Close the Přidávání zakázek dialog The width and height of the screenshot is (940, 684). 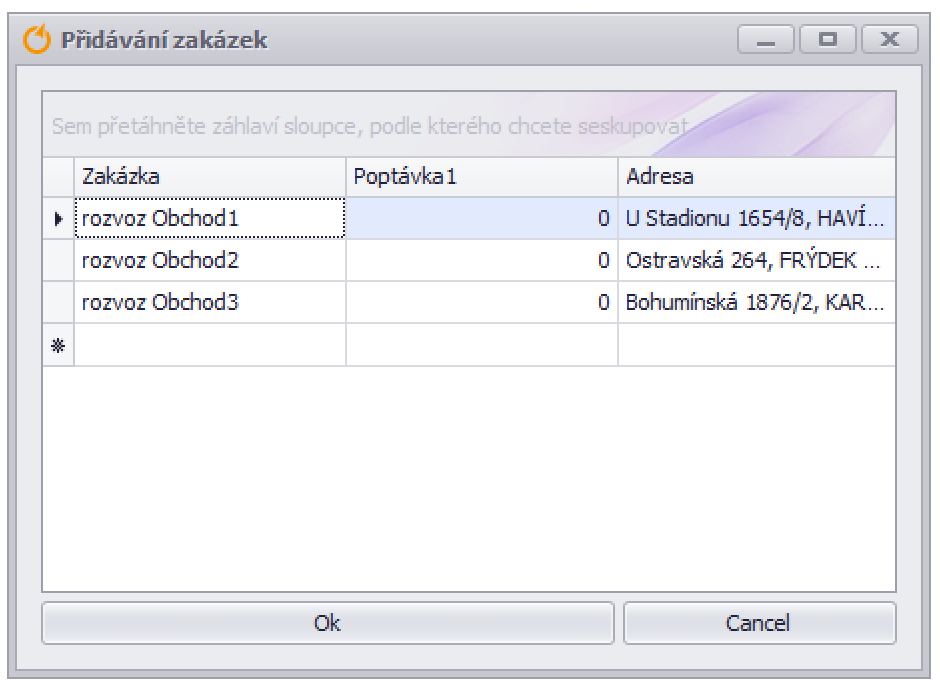click(x=890, y=40)
